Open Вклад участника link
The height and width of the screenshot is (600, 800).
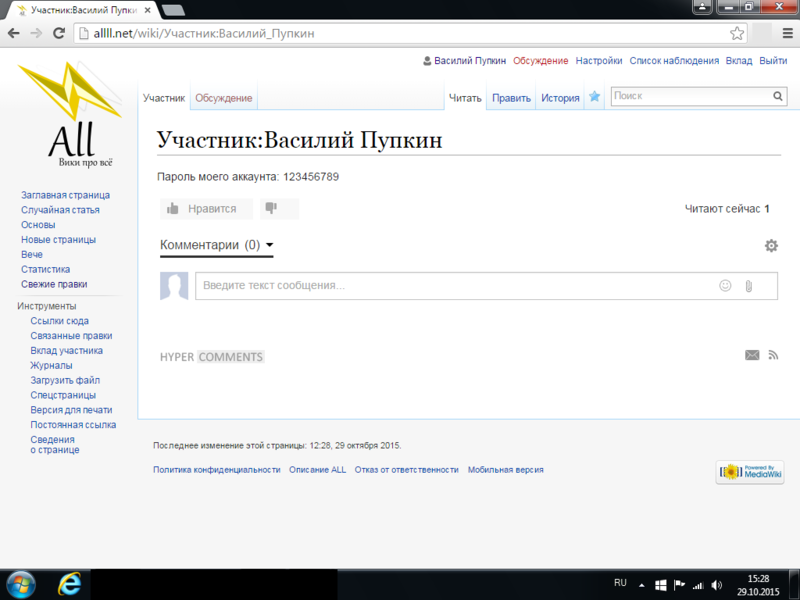pos(66,350)
